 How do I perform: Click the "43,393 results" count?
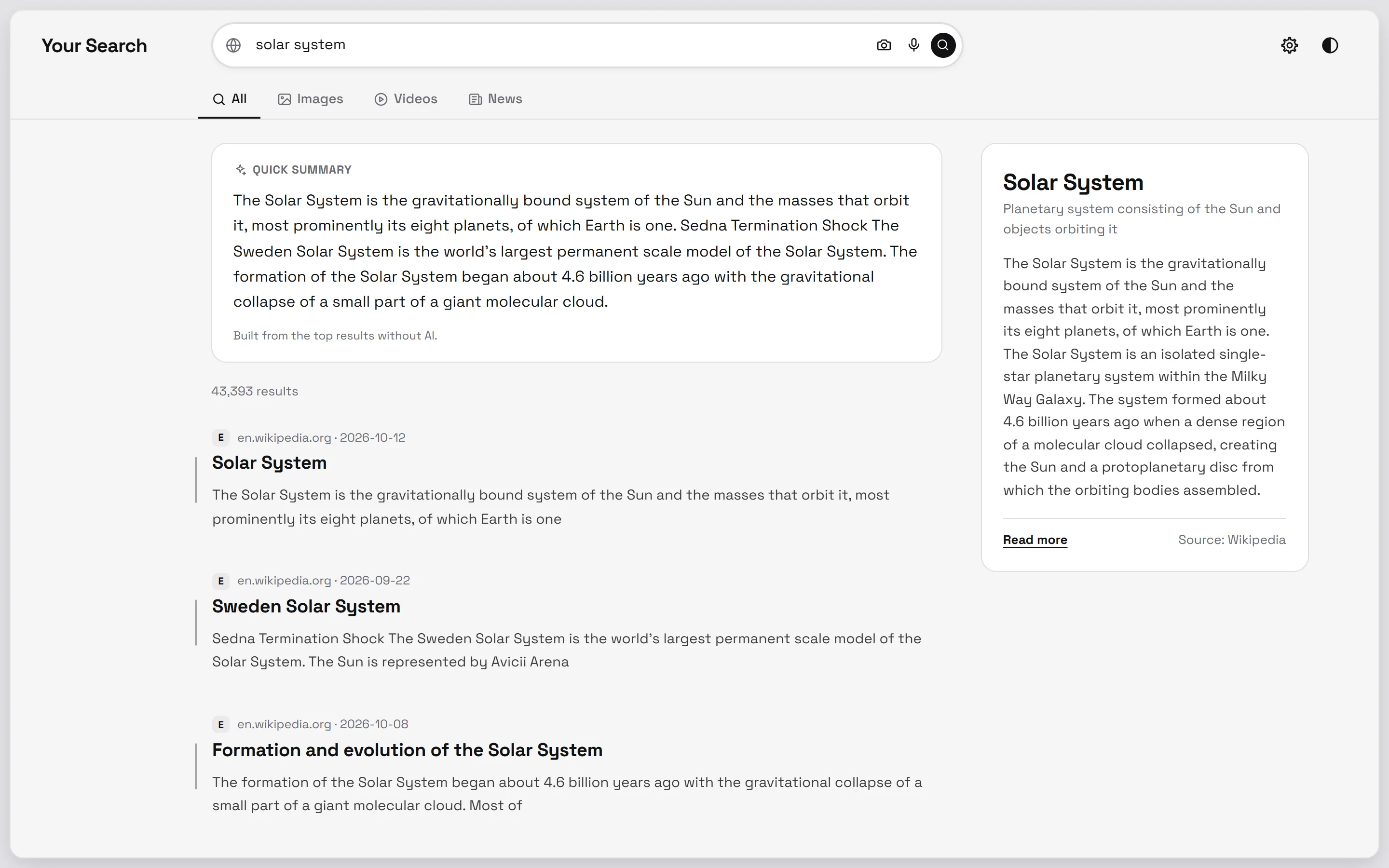[255, 392]
